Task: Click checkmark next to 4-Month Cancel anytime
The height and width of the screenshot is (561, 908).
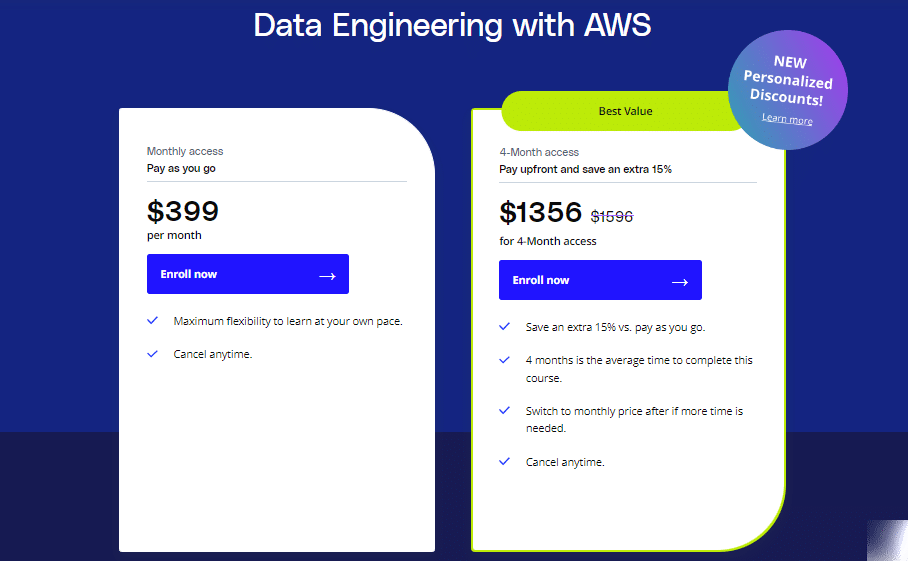Action: 504,461
